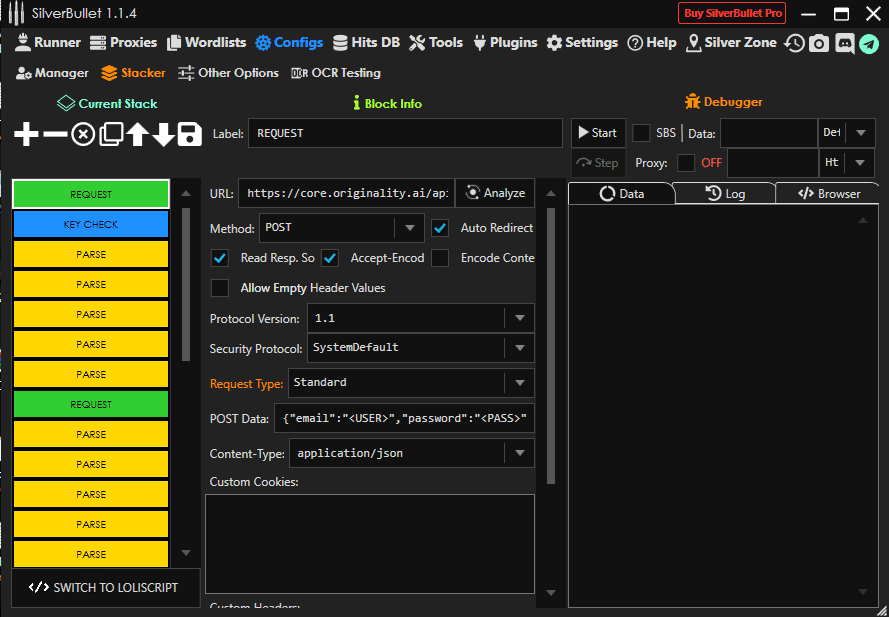Enable the Proxy checkbox next to OFF

pos(686,163)
